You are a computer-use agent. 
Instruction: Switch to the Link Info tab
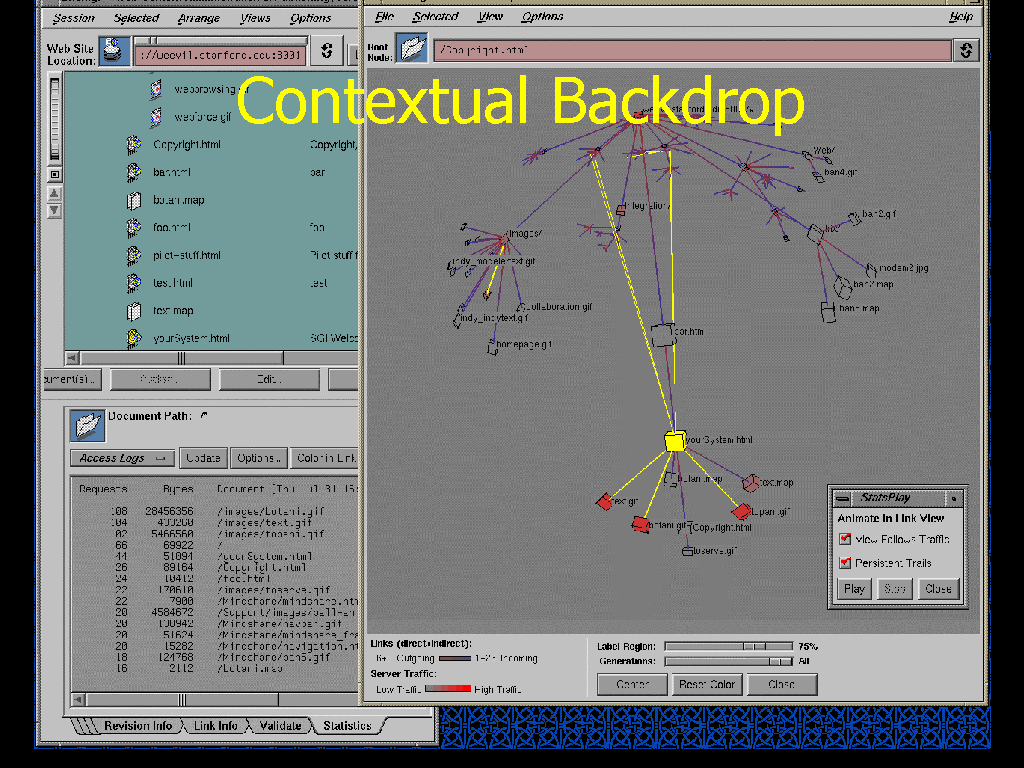pos(215,726)
